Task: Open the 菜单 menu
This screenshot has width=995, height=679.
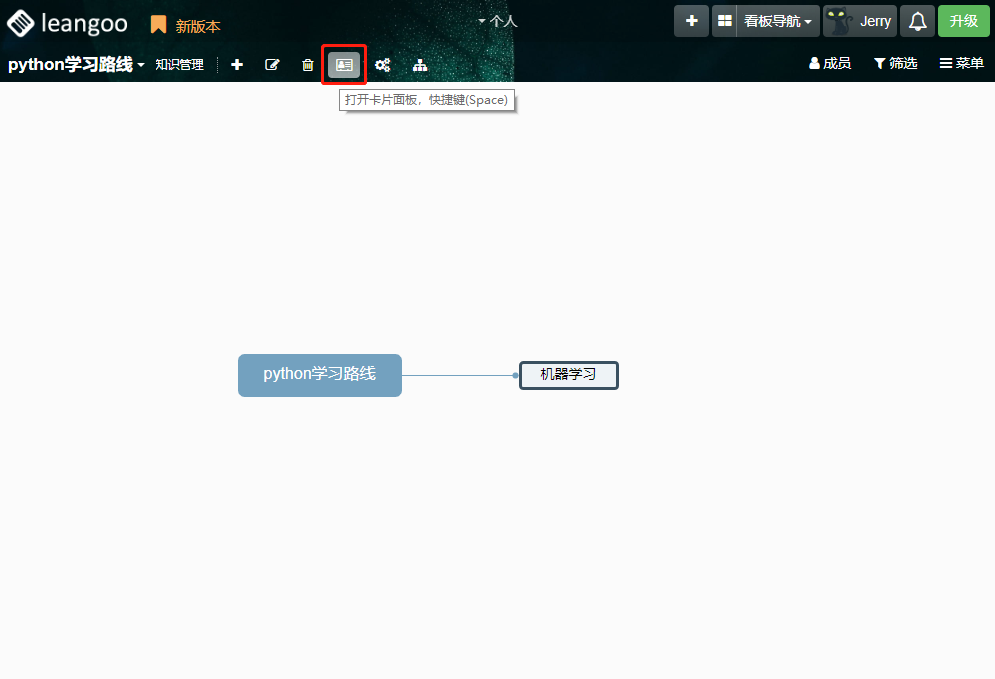Action: (x=961, y=63)
